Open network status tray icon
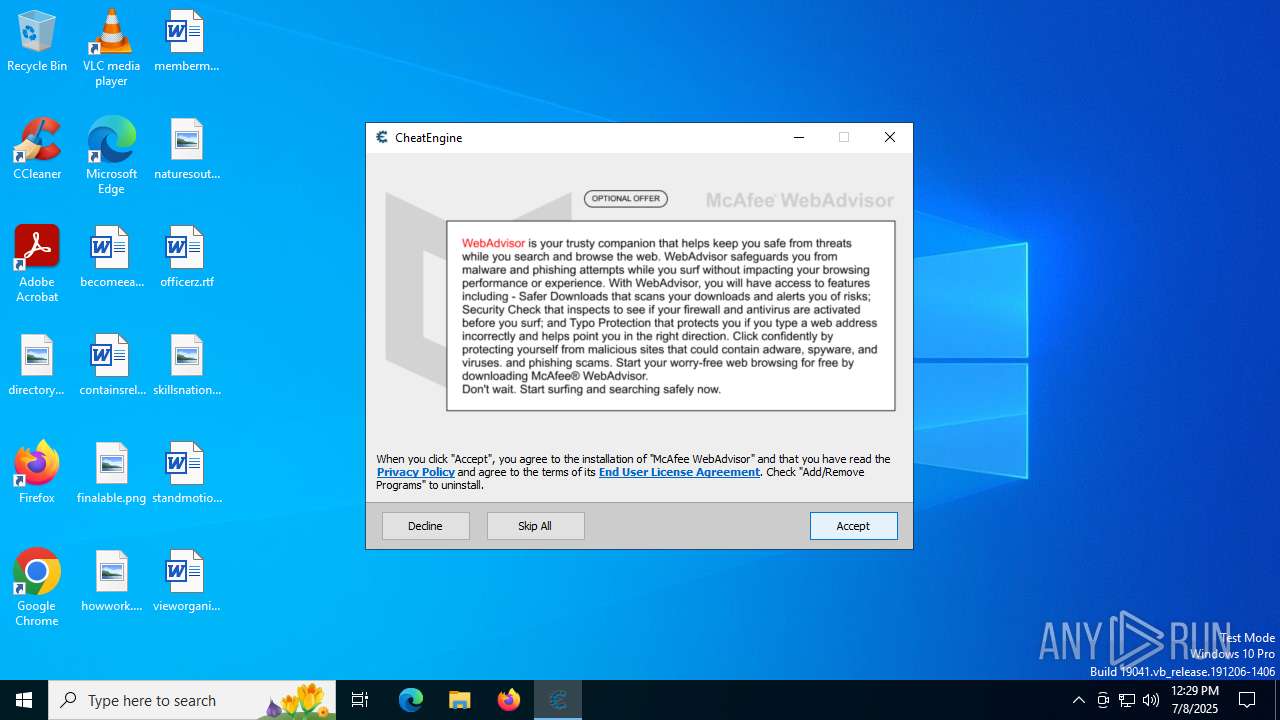 [1127, 700]
